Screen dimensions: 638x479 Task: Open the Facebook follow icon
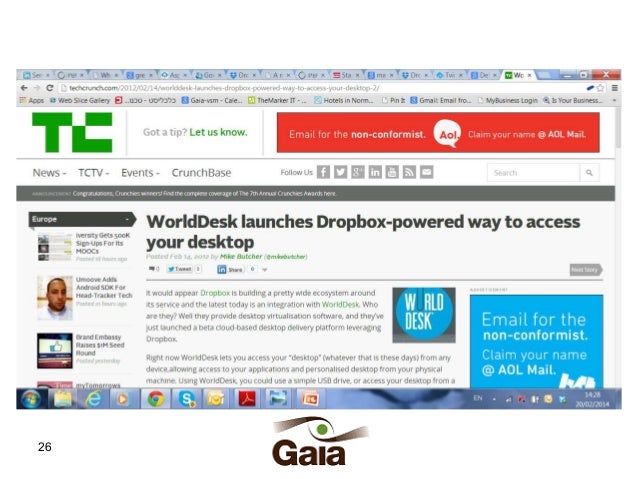click(323, 172)
